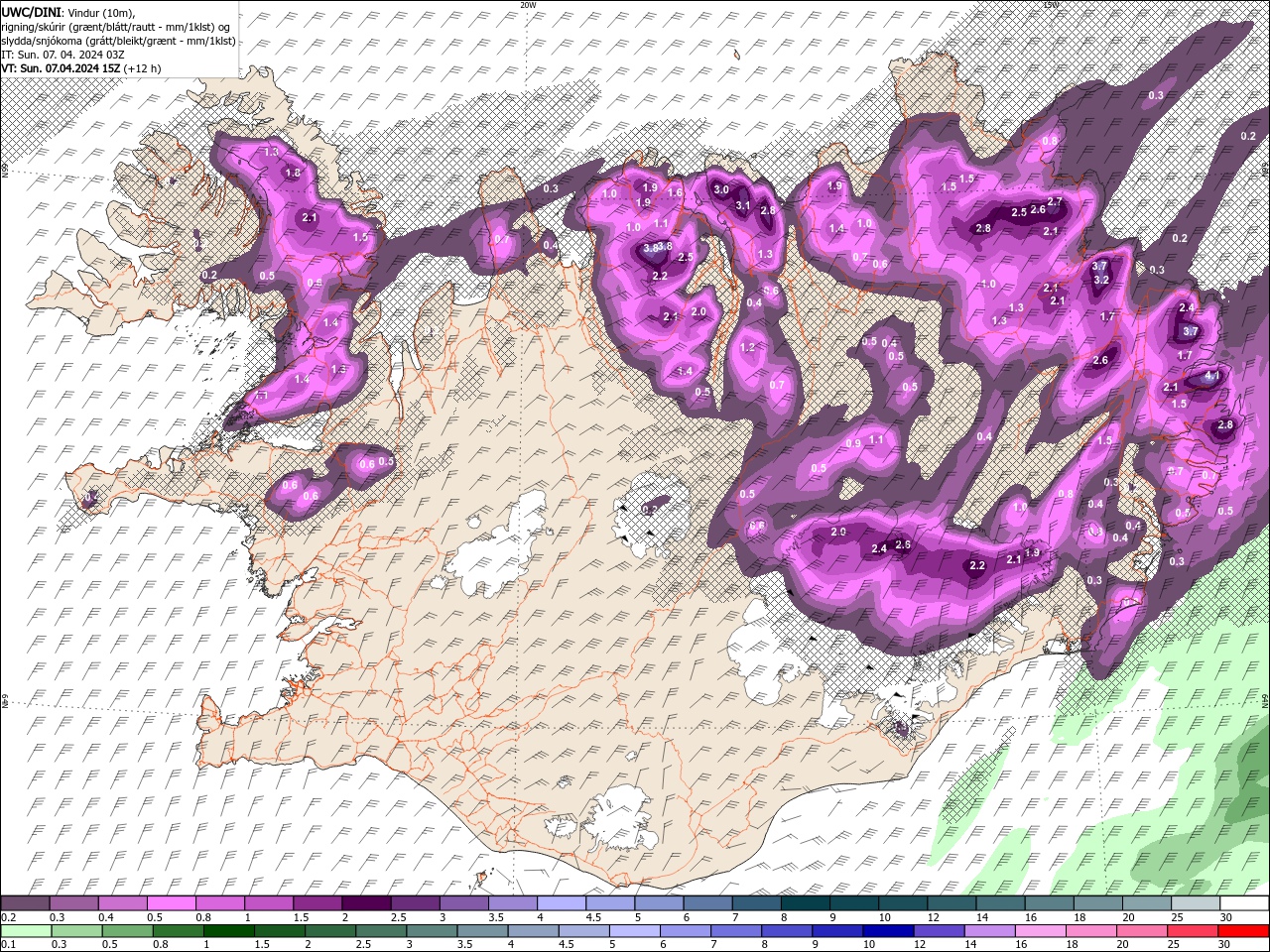Pick the bright red lower legend swatch after 30

tap(1242, 931)
